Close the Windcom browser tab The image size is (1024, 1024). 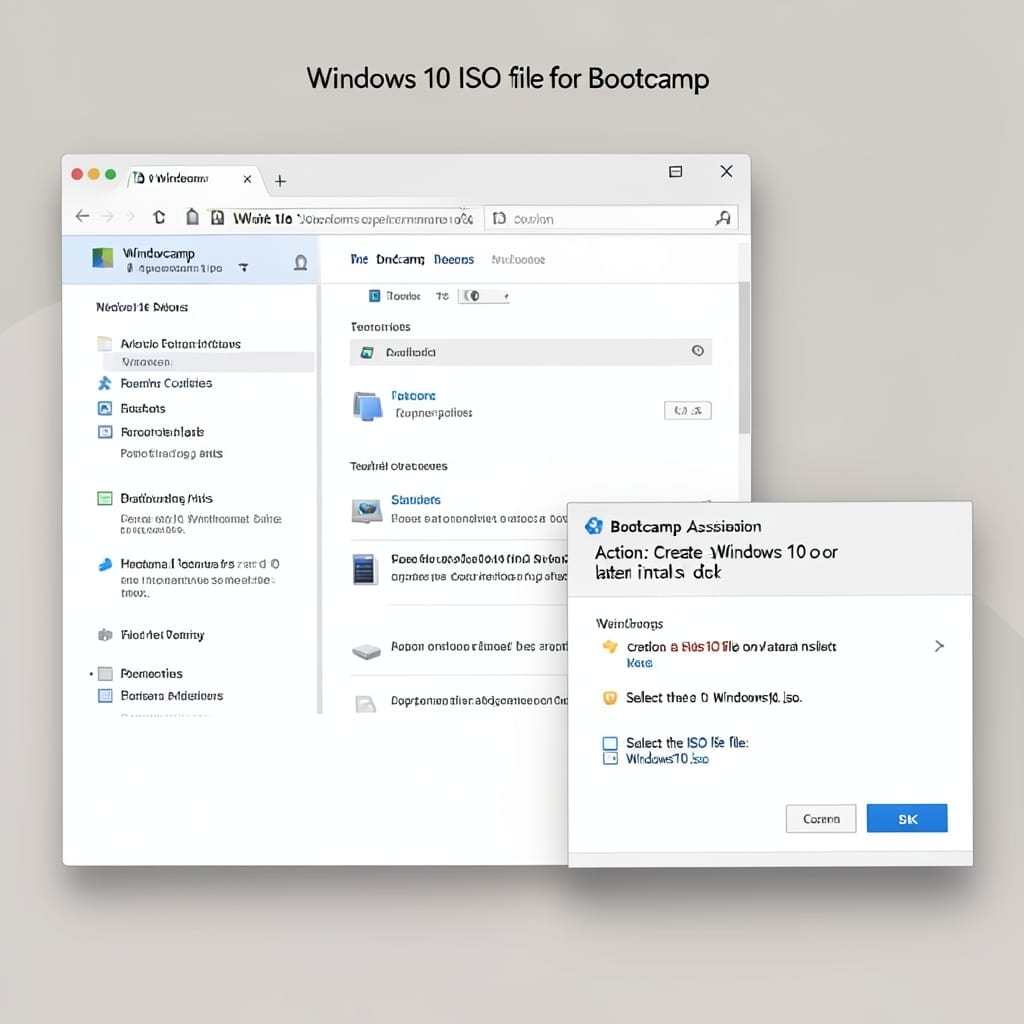(x=247, y=179)
